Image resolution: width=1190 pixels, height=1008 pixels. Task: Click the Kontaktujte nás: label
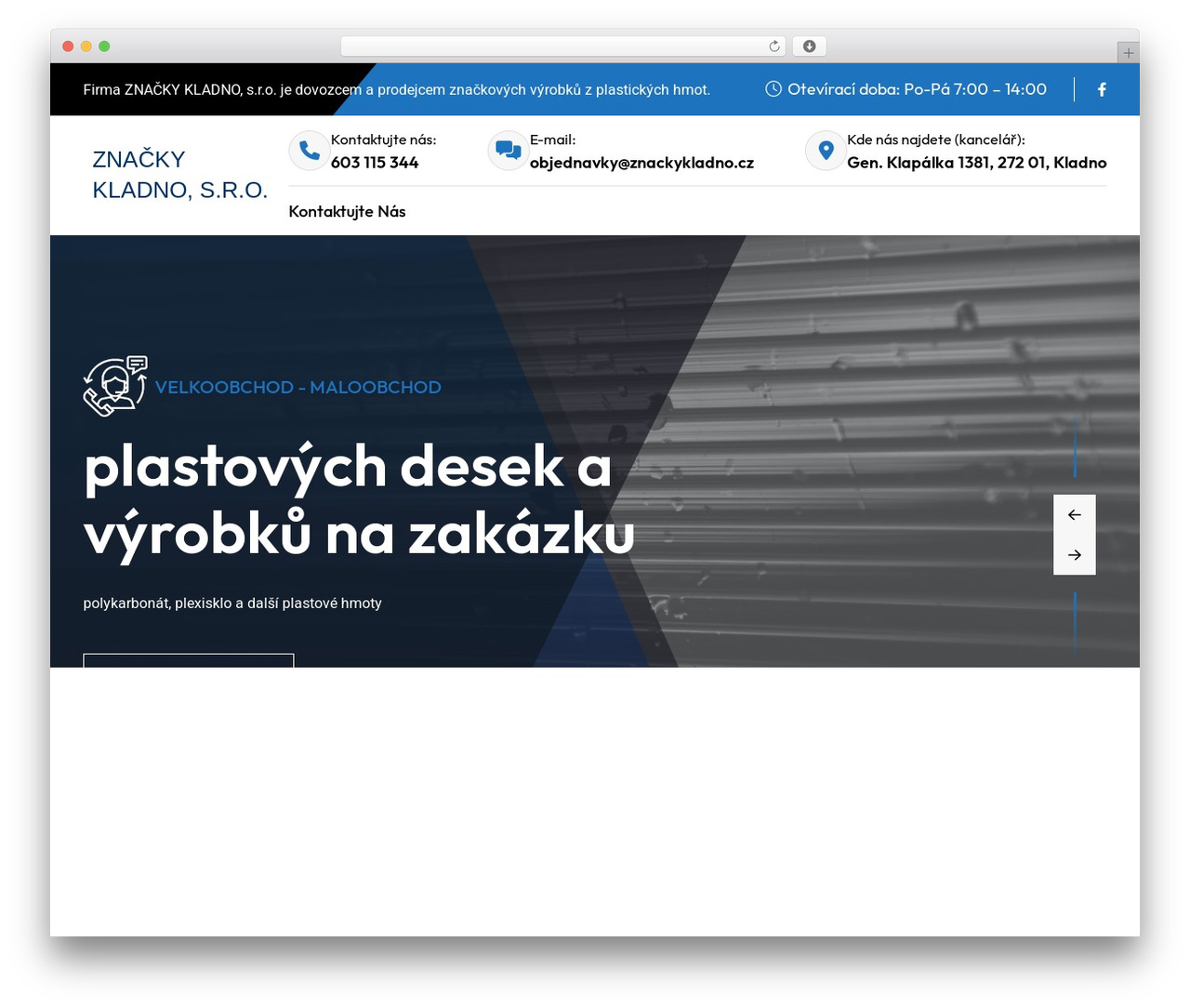coord(383,139)
